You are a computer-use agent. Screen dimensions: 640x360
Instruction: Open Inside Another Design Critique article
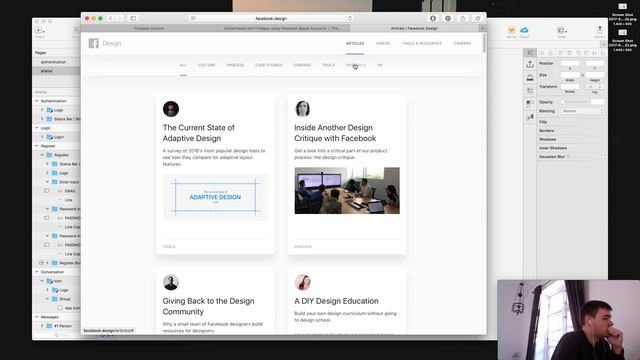tap(335, 133)
